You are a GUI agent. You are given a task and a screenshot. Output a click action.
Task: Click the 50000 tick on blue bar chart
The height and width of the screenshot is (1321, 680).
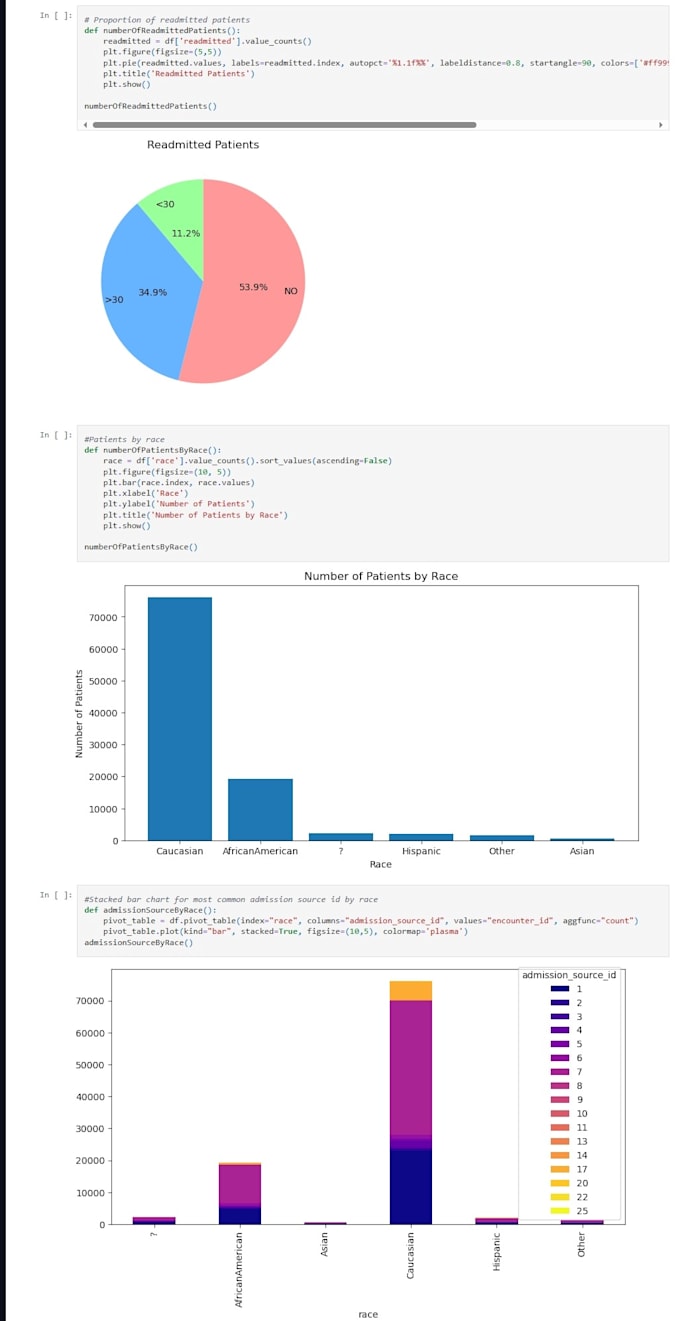click(x=103, y=681)
